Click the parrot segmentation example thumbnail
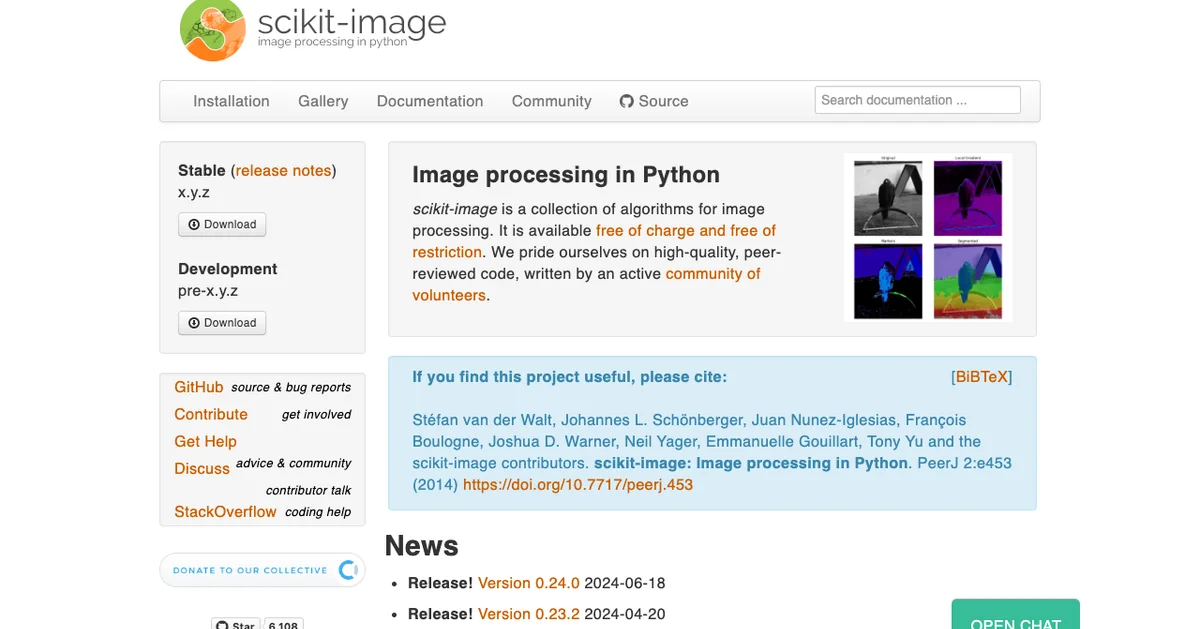Viewport: 1200px width, 629px height. [x=928, y=238]
